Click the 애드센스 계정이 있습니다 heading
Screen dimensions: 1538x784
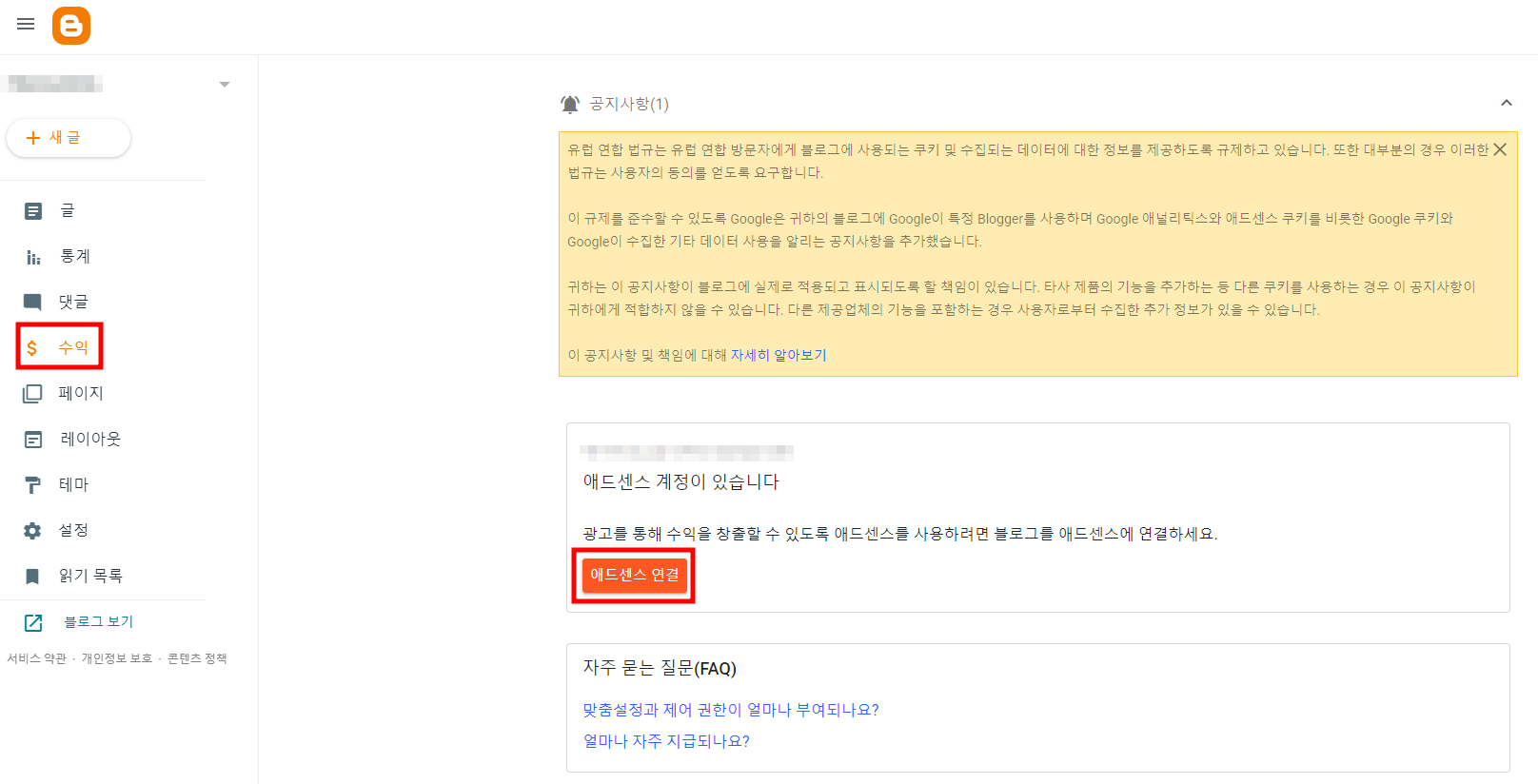[681, 481]
